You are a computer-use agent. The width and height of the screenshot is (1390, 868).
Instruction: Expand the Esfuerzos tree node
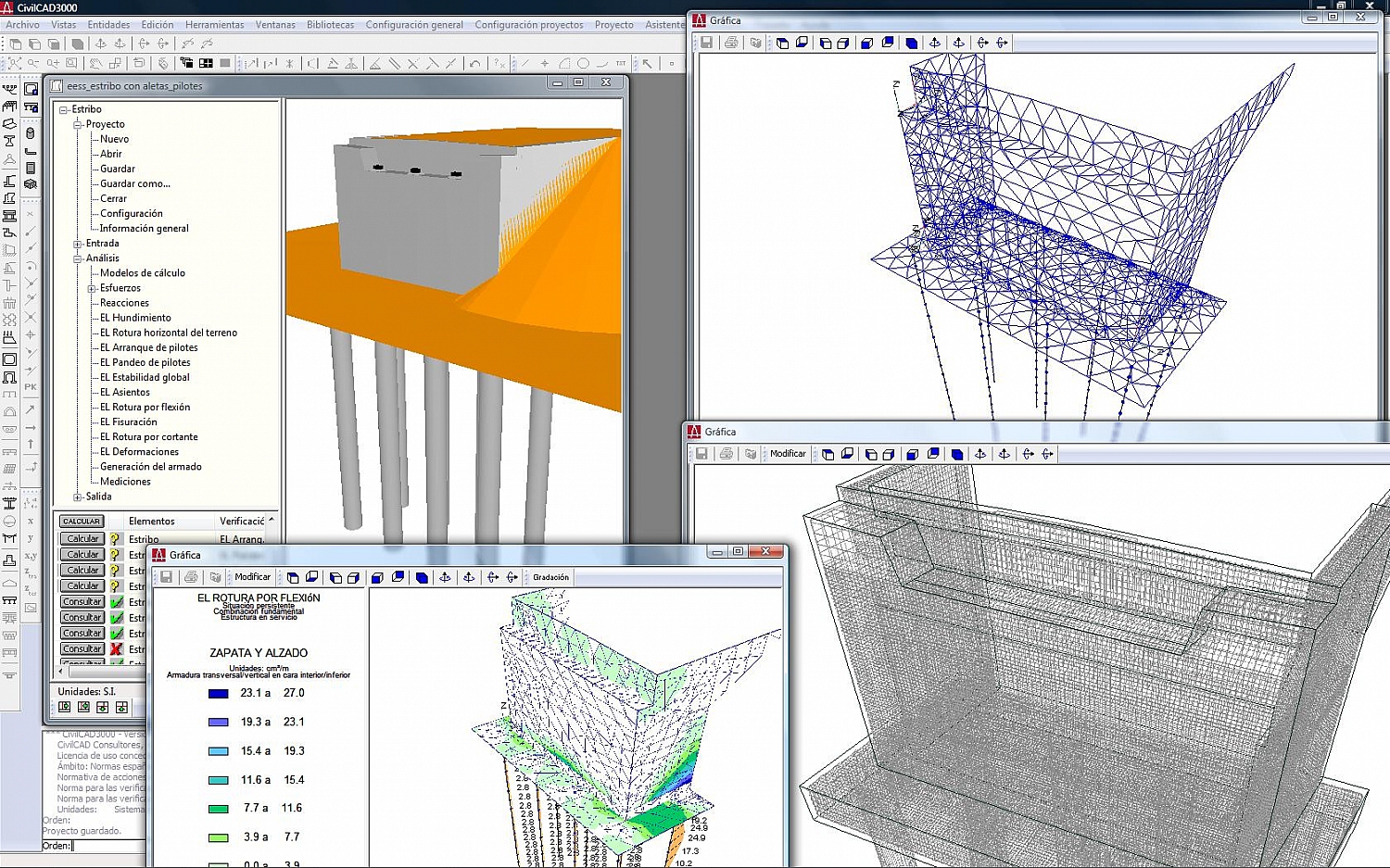pyautogui.click(x=92, y=288)
